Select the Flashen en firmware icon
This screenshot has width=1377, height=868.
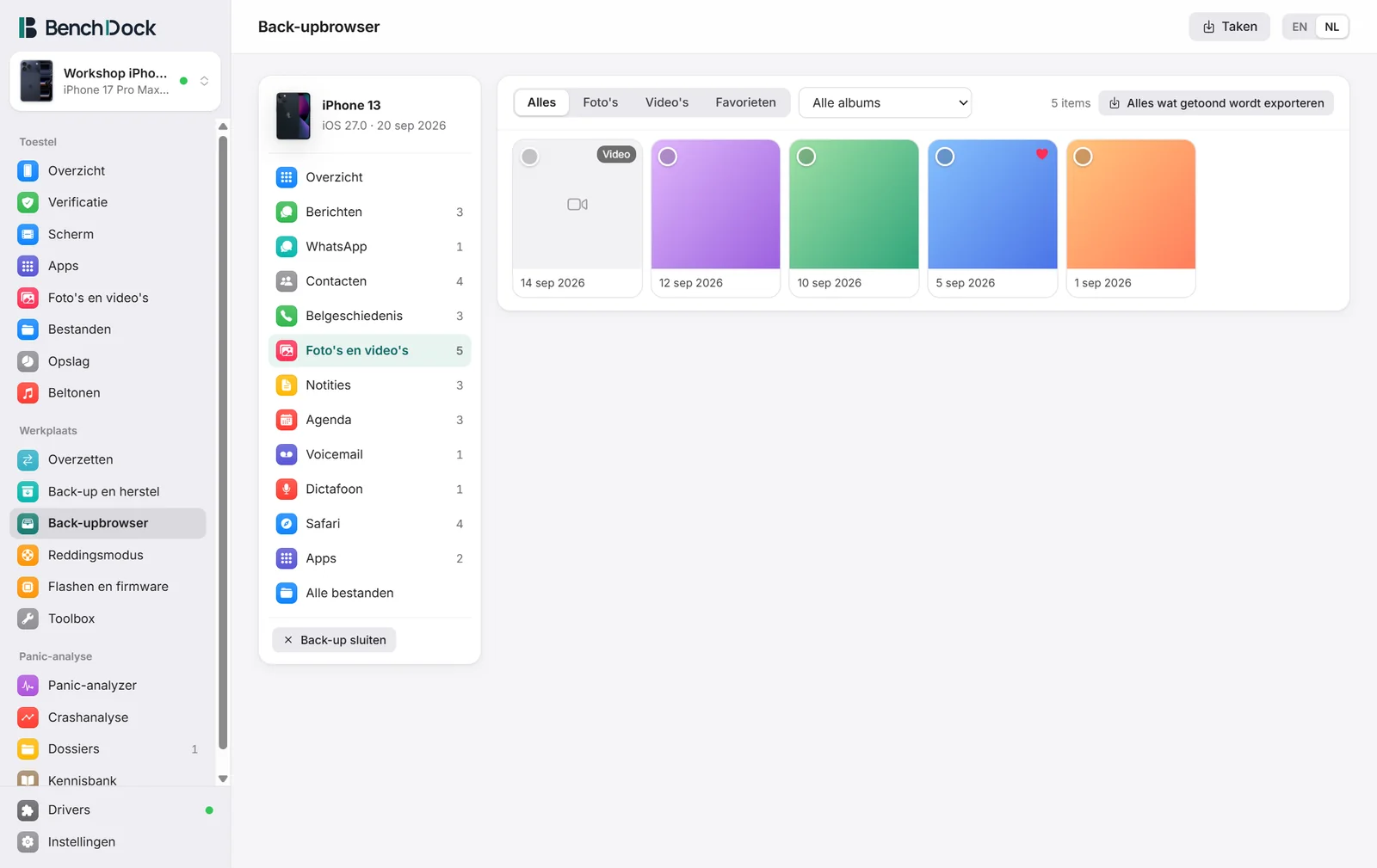tap(28, 587)
